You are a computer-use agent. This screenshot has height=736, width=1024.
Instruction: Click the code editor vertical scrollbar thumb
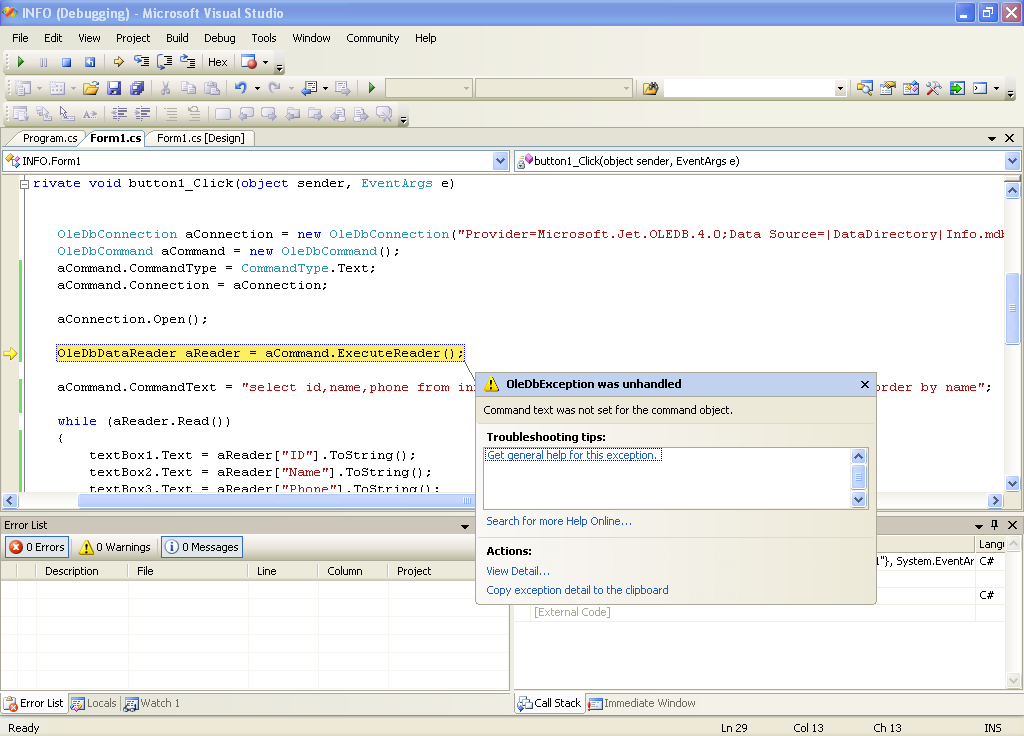(x=1012, y=308)
